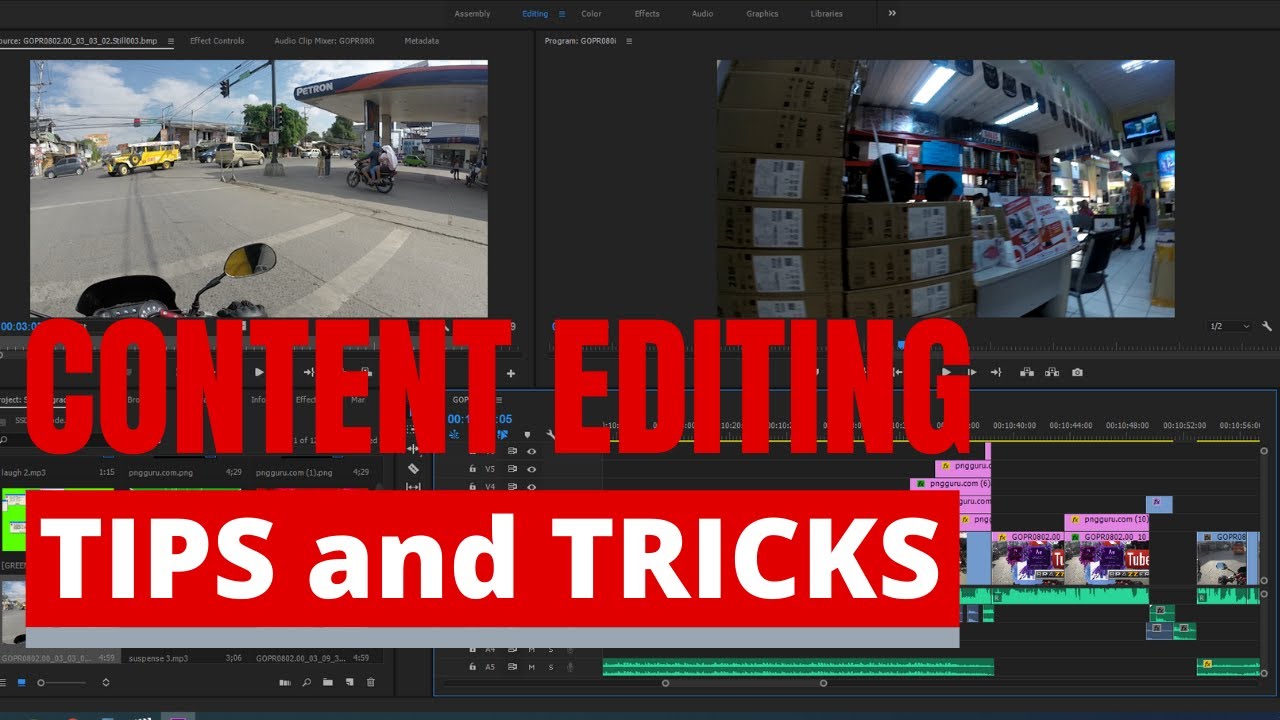Open Find in the Project panel
This screenshot has height=720, width=1280.
(x=307, y=682)
